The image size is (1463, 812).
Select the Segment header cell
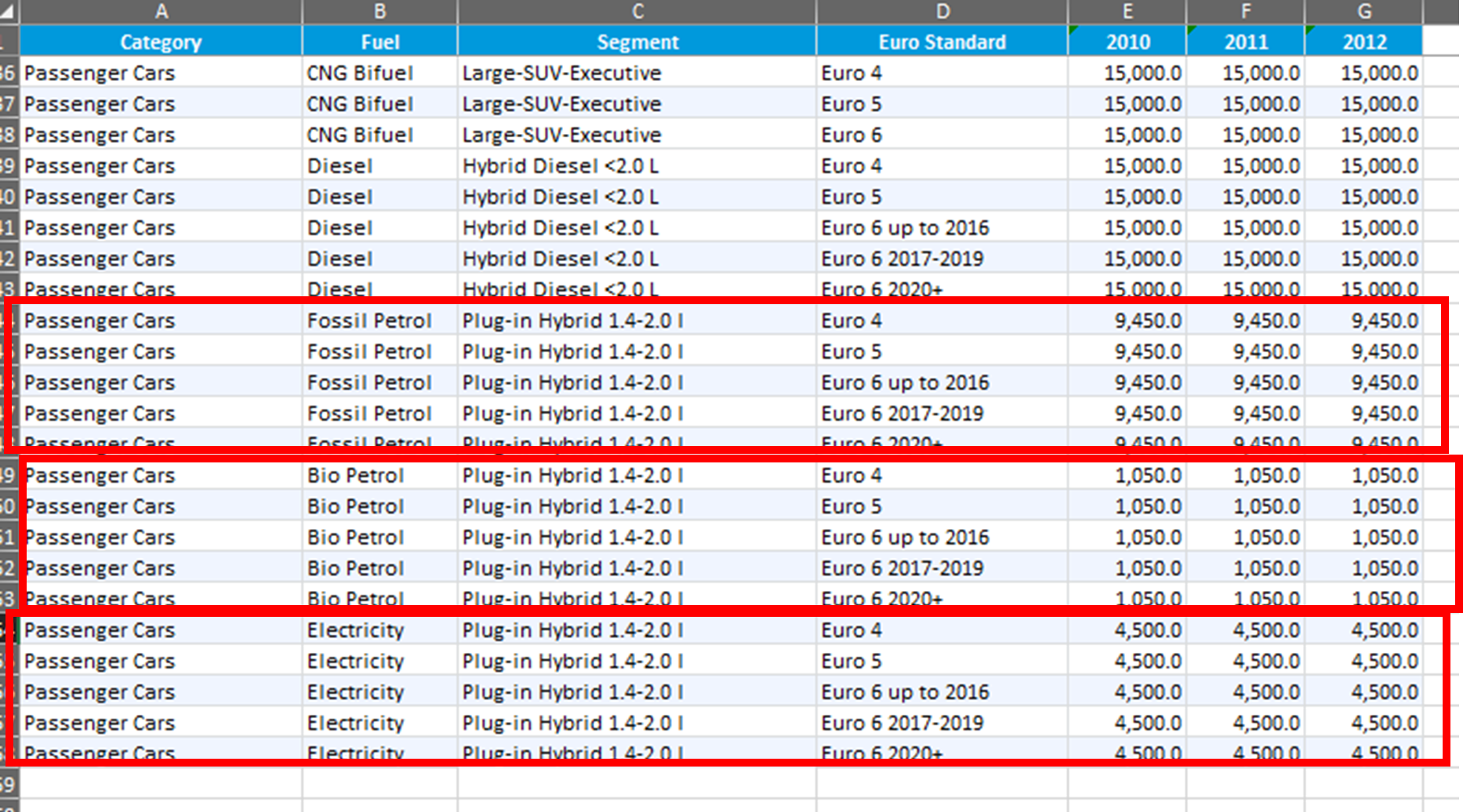(x=637, y=42)
